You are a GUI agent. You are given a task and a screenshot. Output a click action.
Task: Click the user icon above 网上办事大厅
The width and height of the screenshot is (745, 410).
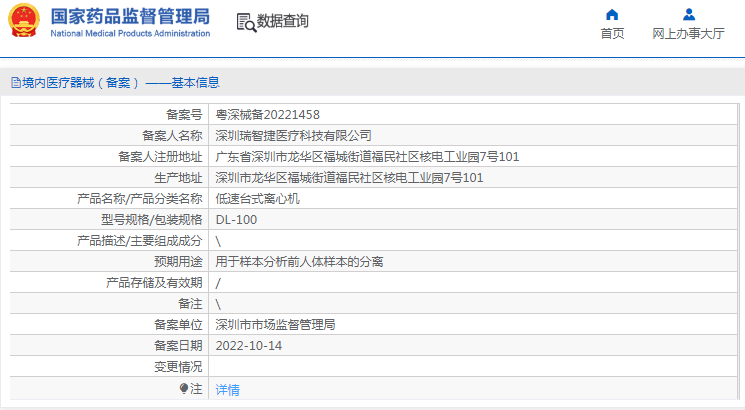click(x=688, y=14)
